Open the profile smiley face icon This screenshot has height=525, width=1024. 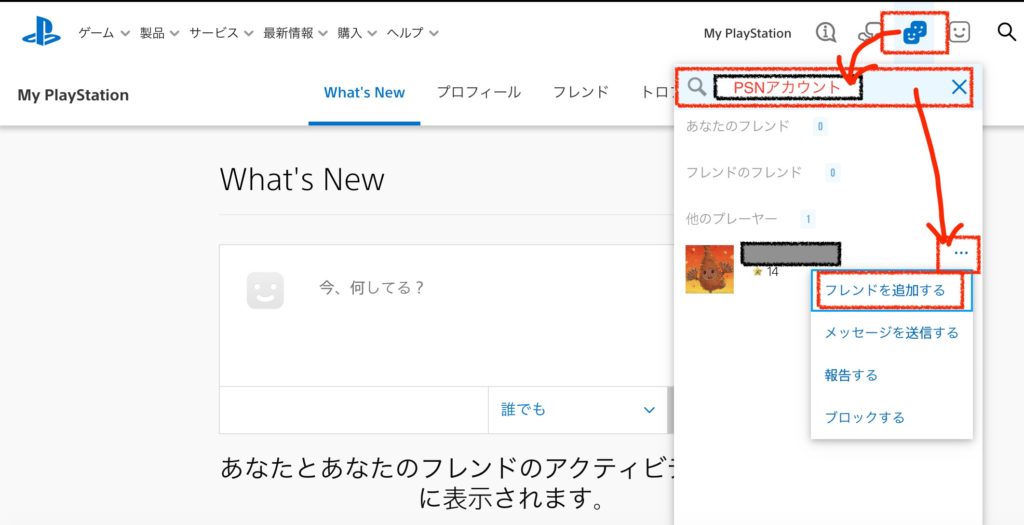959,32
